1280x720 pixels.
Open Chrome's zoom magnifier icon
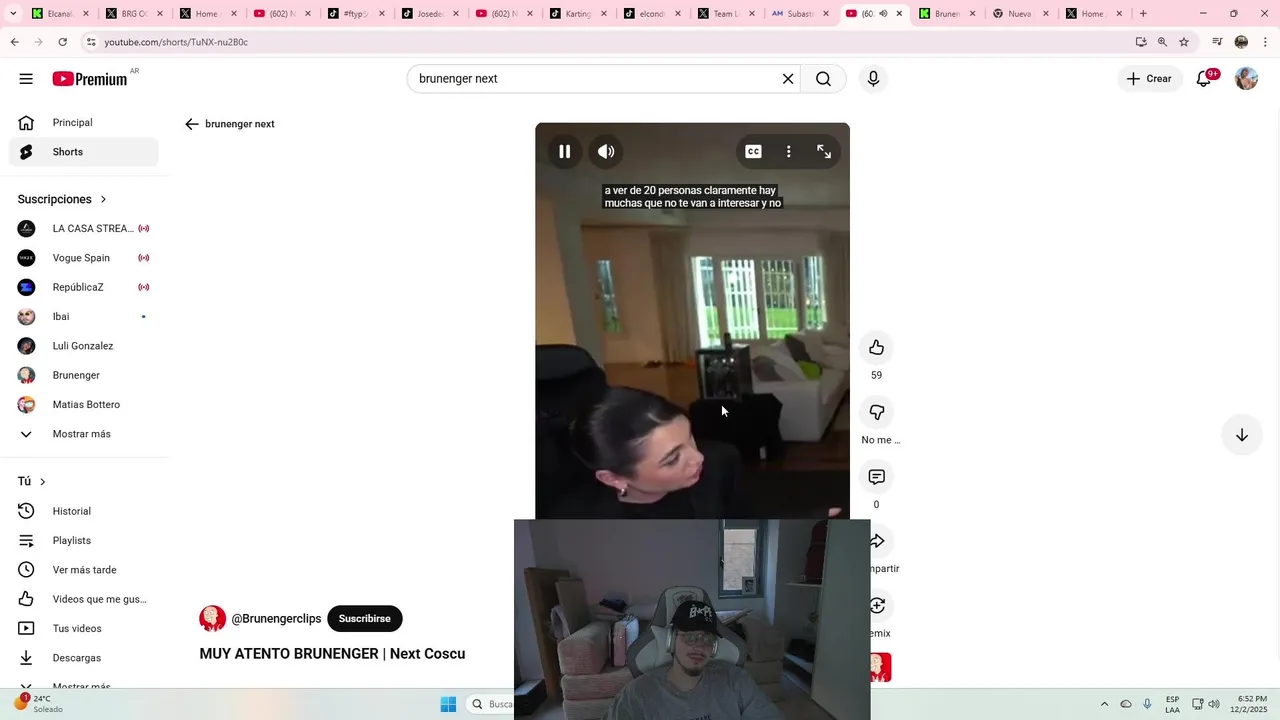coord(1162,42)
